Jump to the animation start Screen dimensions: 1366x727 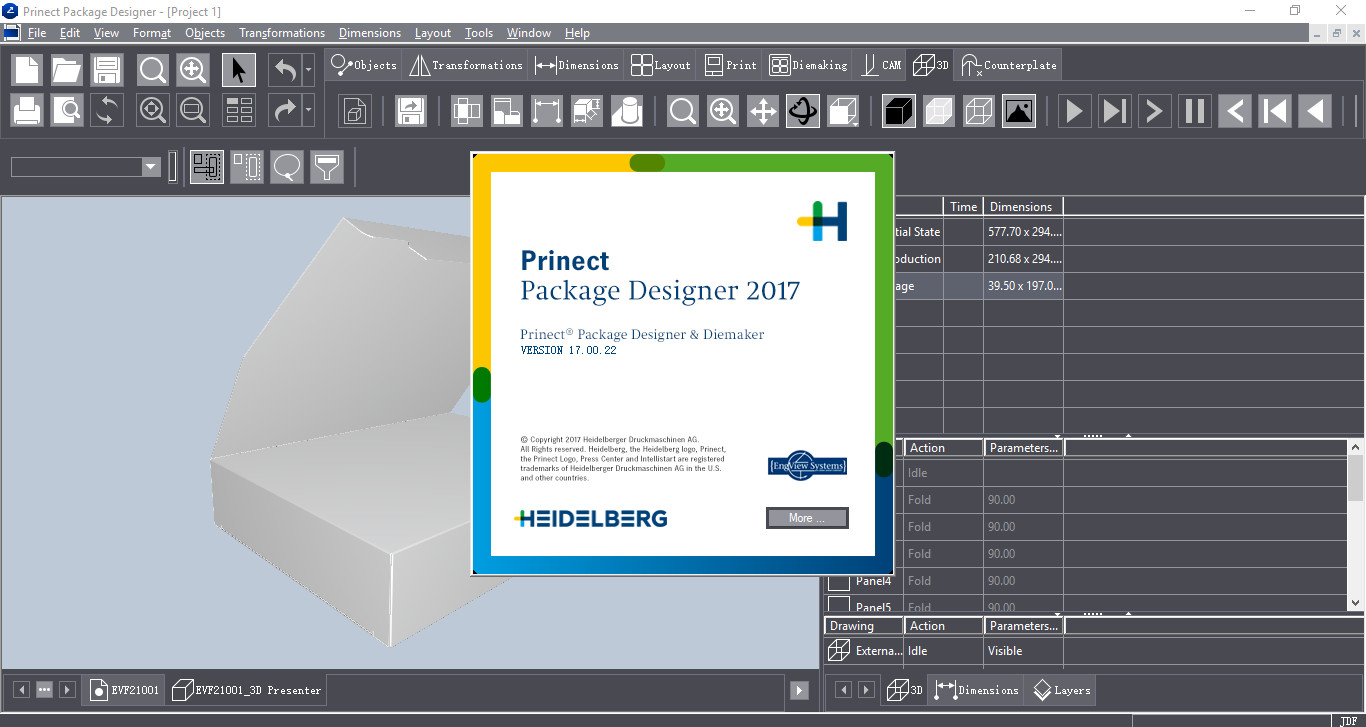1274,110
